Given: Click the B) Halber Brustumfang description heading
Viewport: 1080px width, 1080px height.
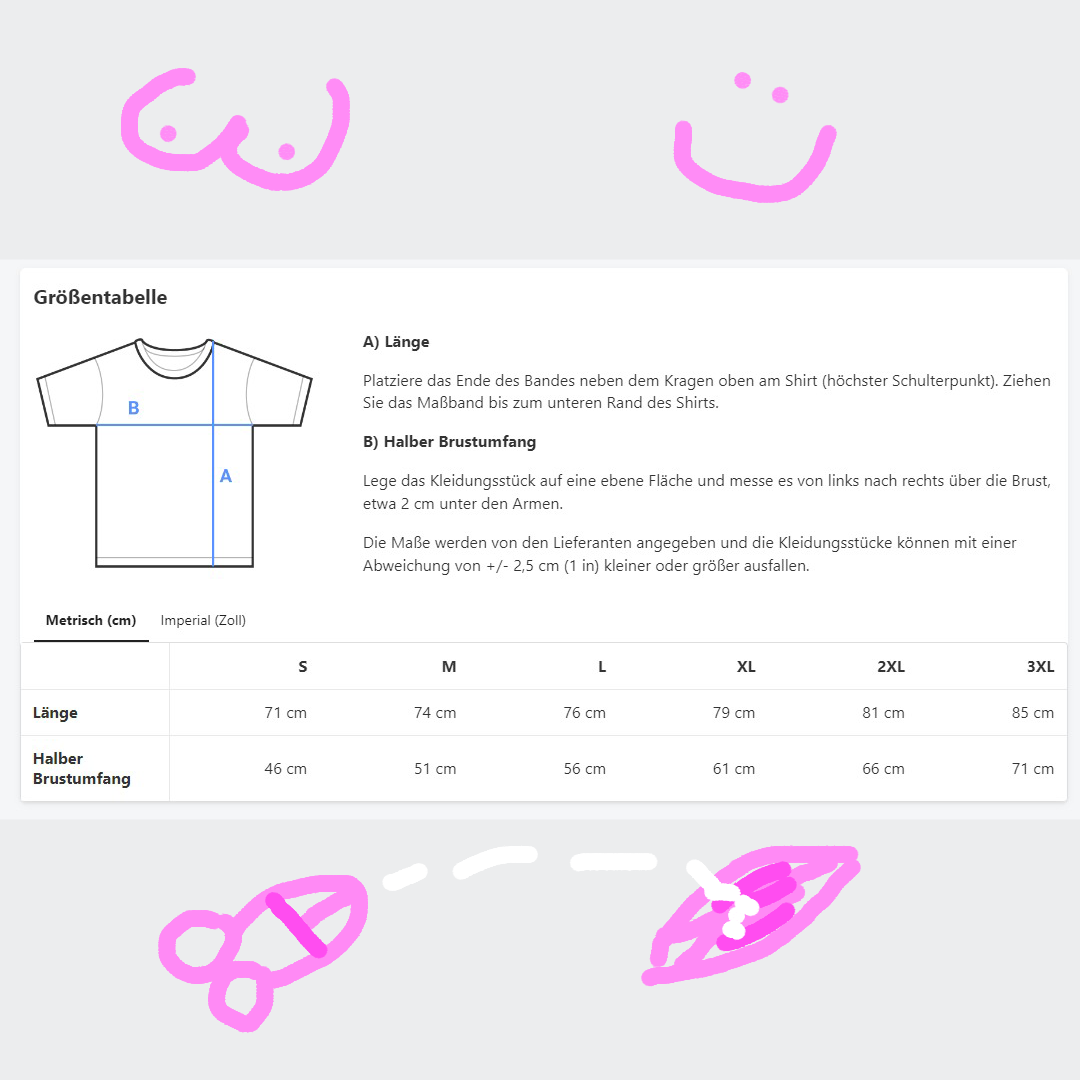Looking at the screenshot, I should click(449, 442).
